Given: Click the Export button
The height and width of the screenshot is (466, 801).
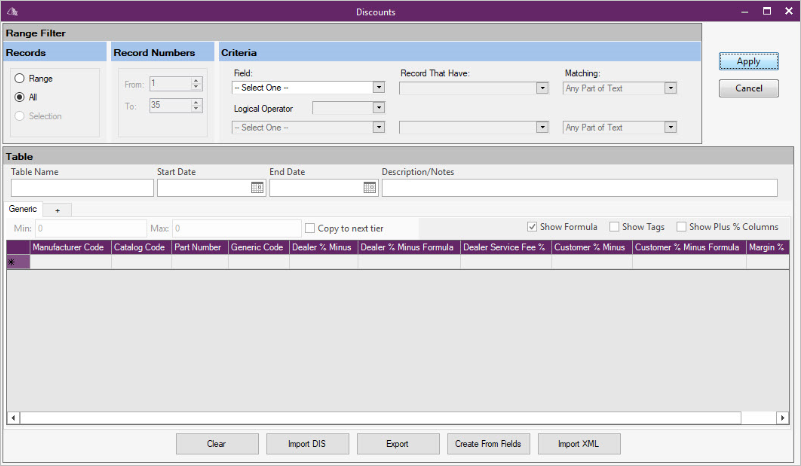Looking at the screenshot, I should (398, 444).
